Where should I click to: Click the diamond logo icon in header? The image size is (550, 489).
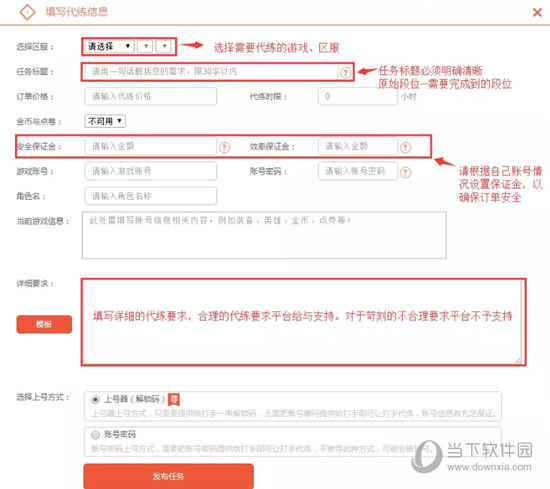[27, 12]
